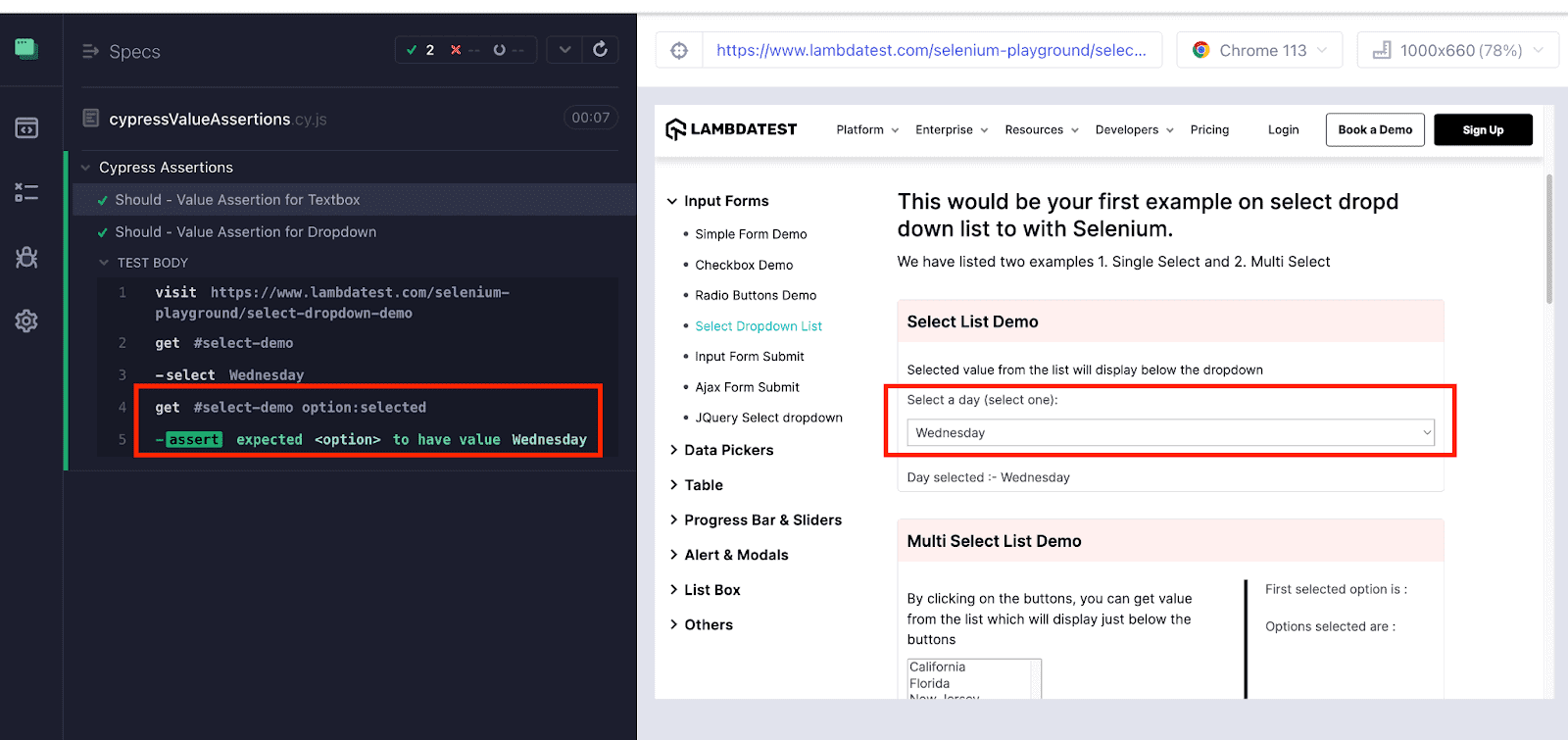Viewport: 1568px width, 740px height.
Task: Open the Chrome 113 browser dropdown
Action: point(1259,50)
